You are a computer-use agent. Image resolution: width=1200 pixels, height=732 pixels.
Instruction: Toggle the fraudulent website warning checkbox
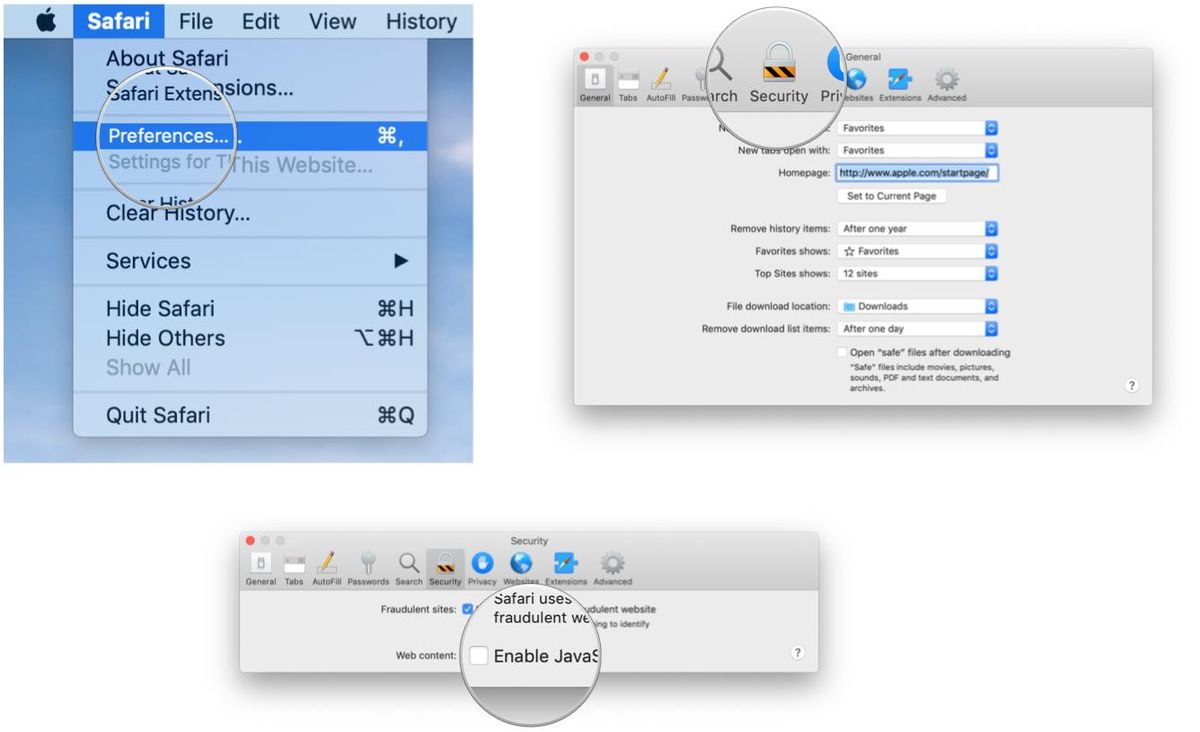click(x=467, y=609)
